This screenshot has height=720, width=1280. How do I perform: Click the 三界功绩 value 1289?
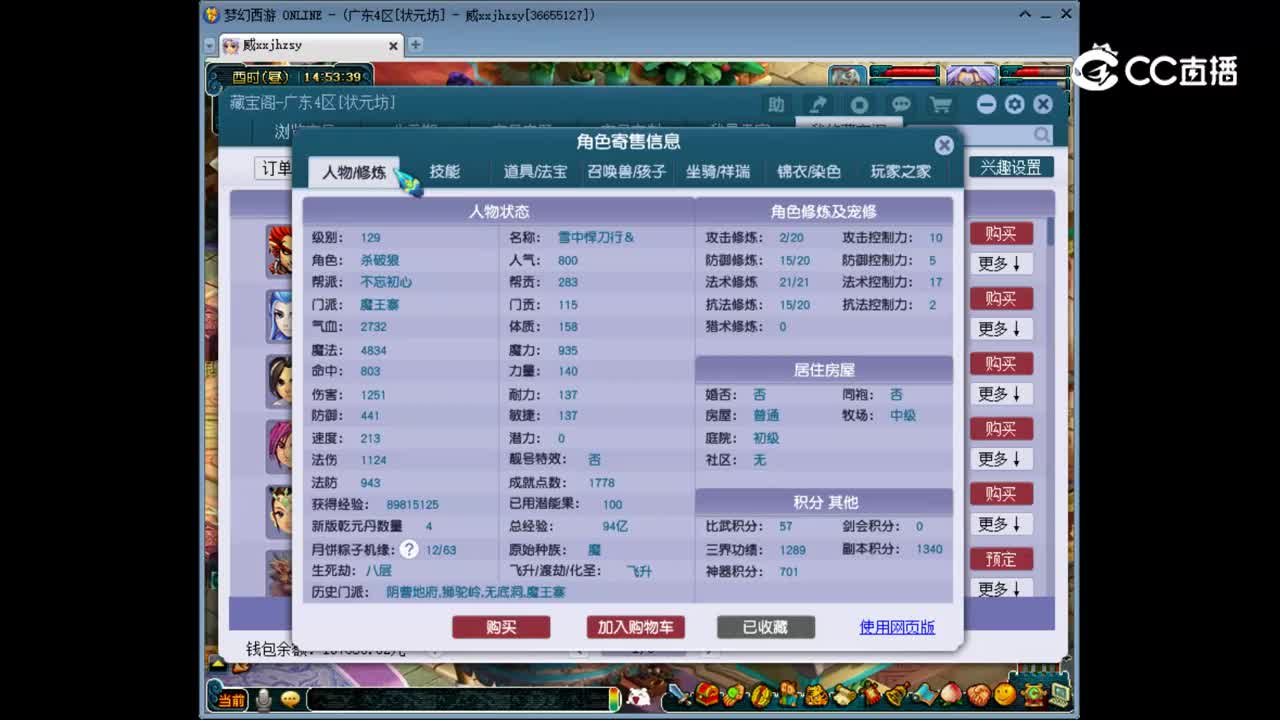coord(793,550)
